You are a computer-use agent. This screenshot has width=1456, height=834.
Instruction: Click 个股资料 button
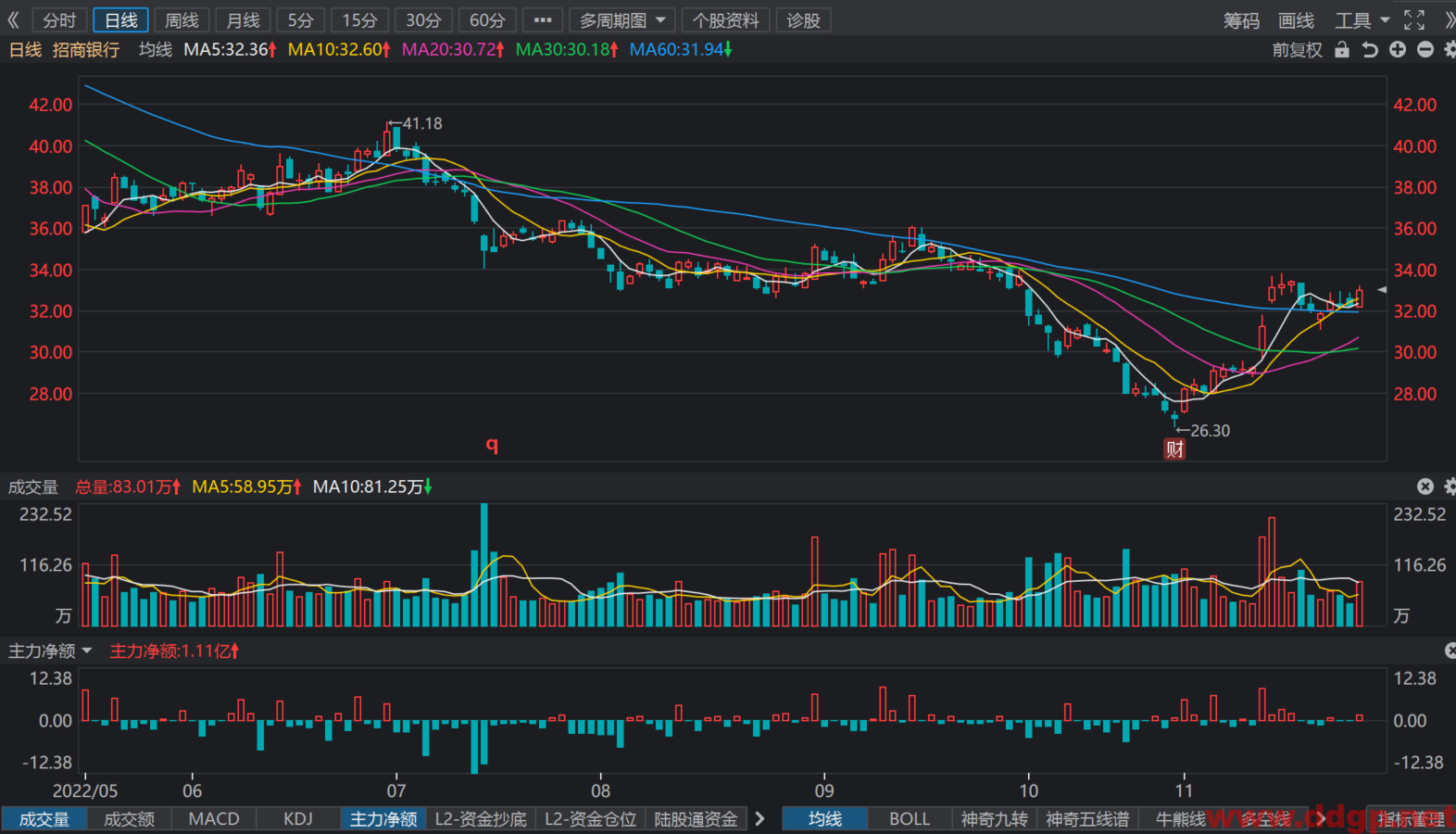(x=726, y=20)
